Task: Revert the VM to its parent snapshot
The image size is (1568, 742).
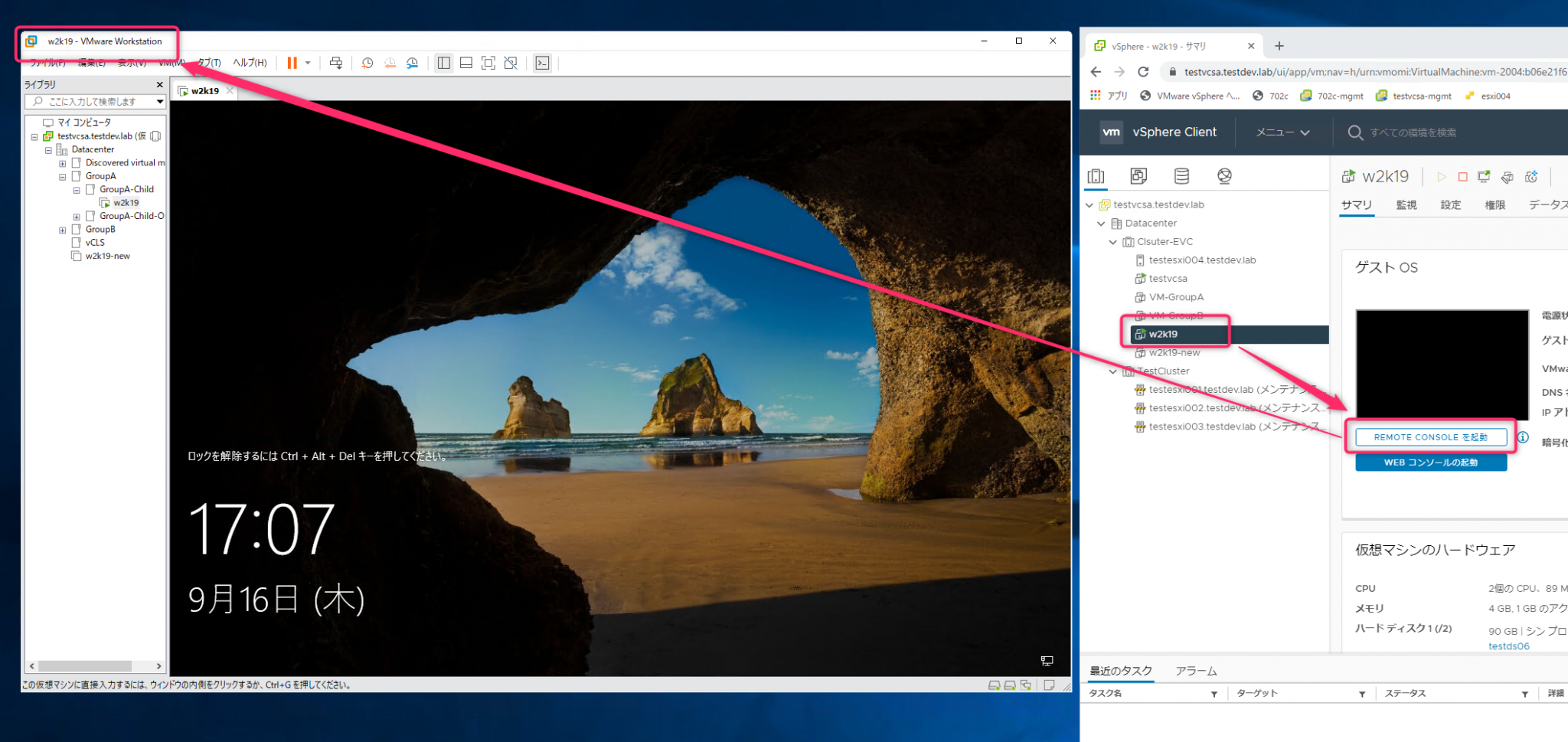Action: tap(390, 63)
